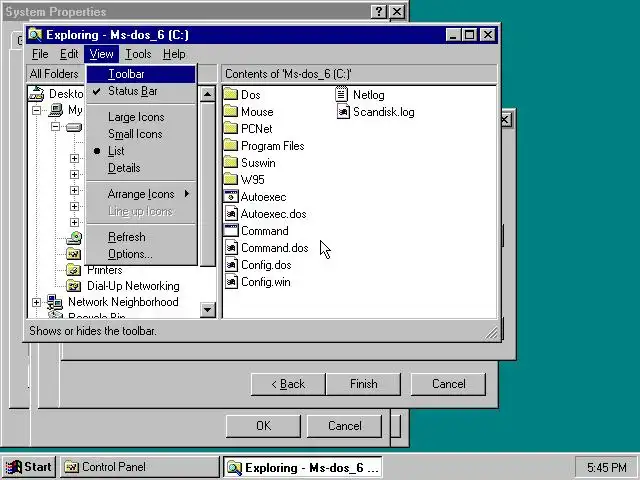Select the Printers folder icon in tree
The width and height of the screenshot is (640, 480).
pyautogui.click(x=74, y=270)
